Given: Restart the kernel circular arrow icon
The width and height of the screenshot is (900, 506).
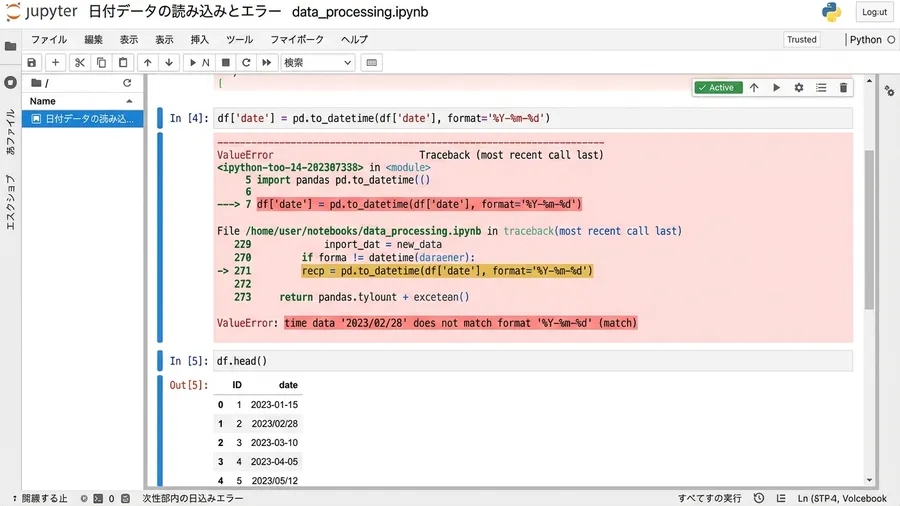Looking at the screenshot, I should 246,63.
